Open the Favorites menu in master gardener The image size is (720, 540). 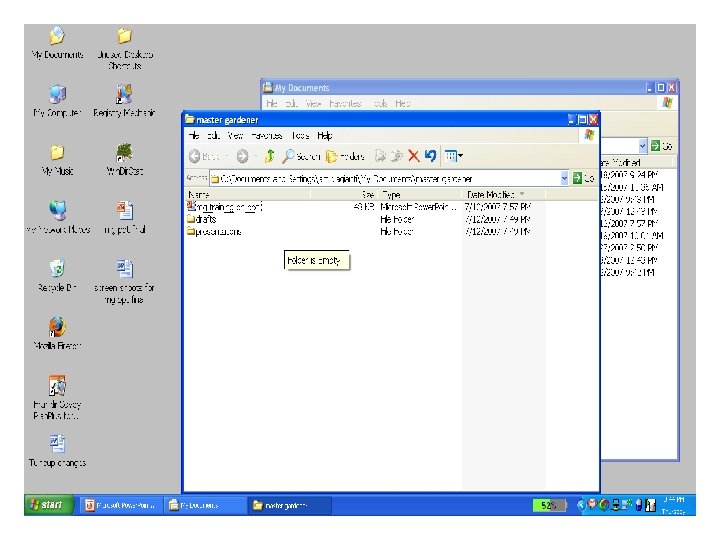click(267, 135)
